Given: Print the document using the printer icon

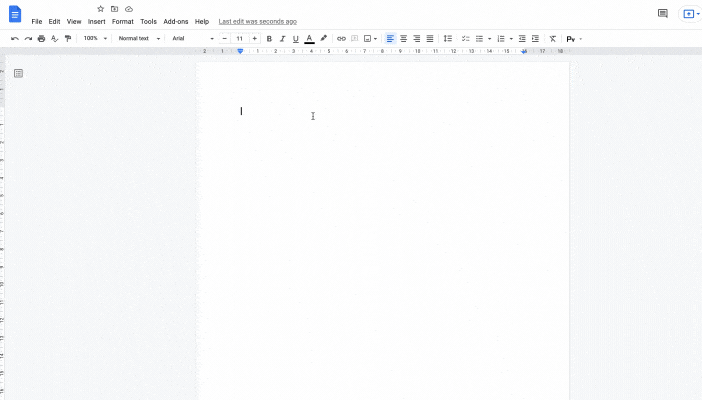Looking at the screenshot, I should [x=41, y=38].
